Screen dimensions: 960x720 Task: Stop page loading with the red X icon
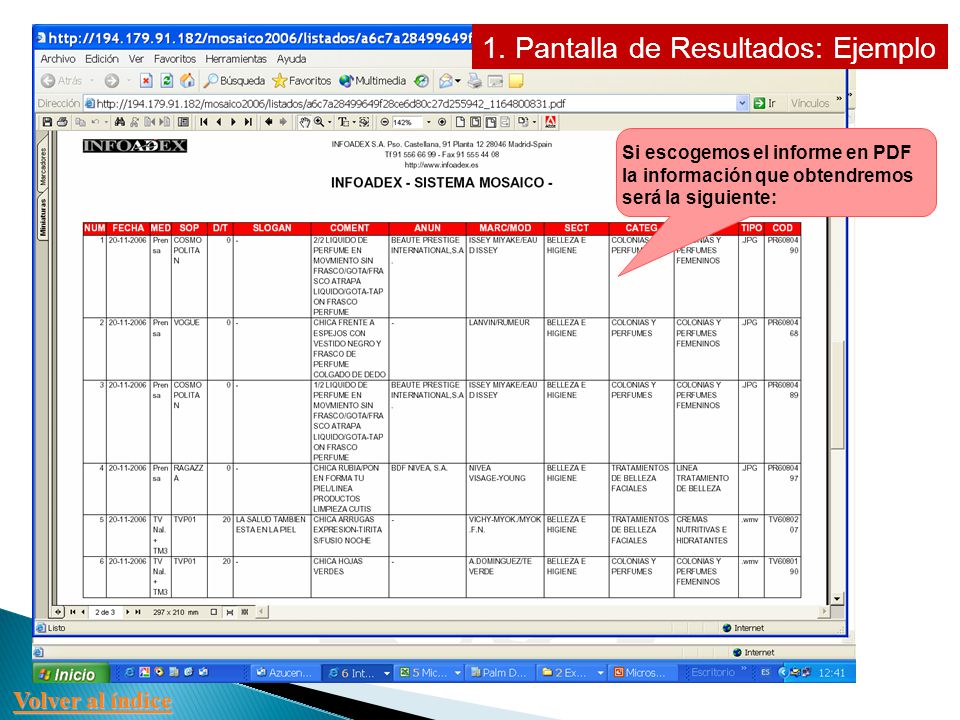146,81
